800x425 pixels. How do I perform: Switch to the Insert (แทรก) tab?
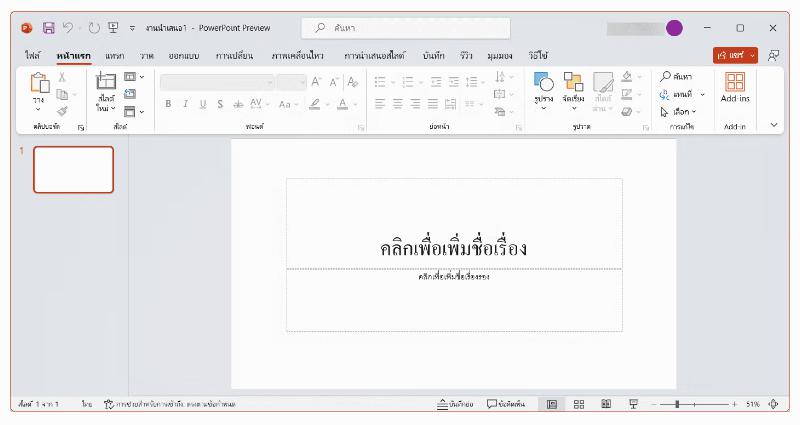tap(114, 56)
